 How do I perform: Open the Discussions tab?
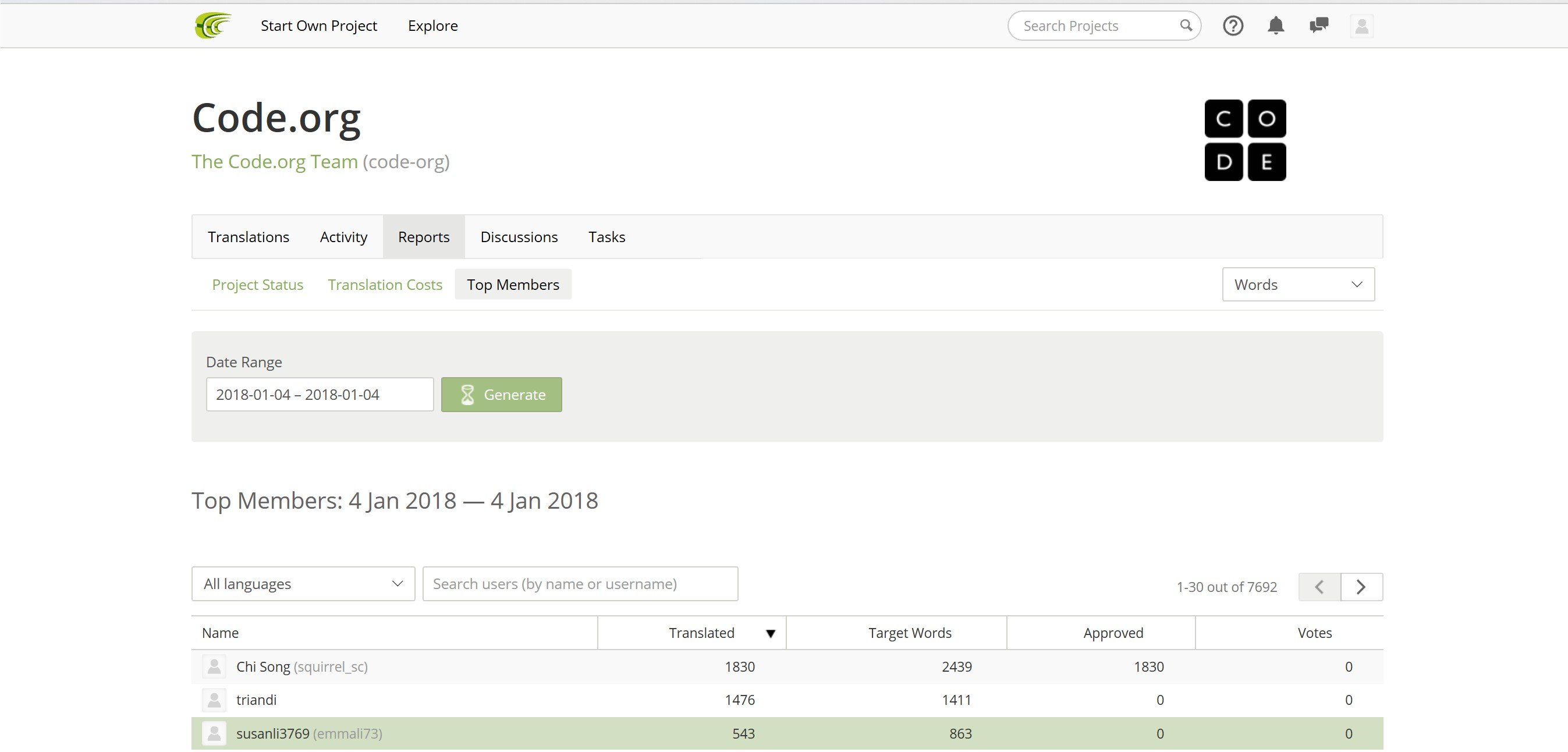(519, 237)
